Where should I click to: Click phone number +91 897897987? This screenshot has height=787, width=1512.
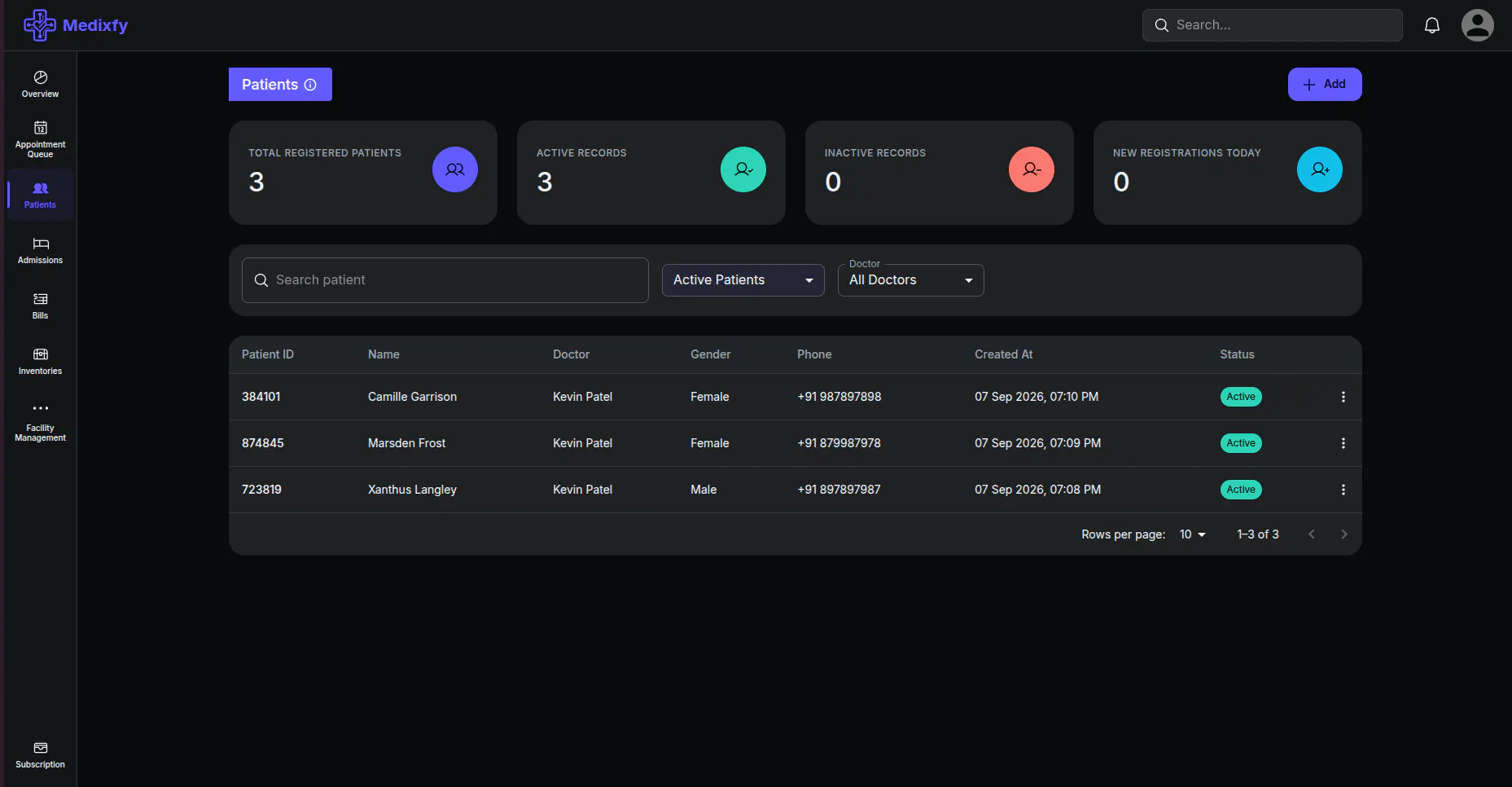click(x=839, y=490)
